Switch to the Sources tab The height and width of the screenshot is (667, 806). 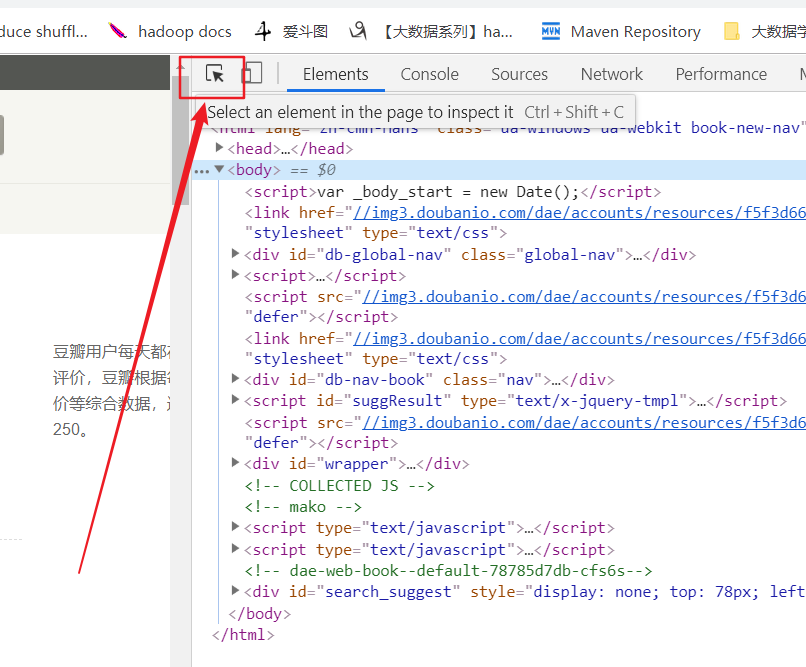point(519,75)
